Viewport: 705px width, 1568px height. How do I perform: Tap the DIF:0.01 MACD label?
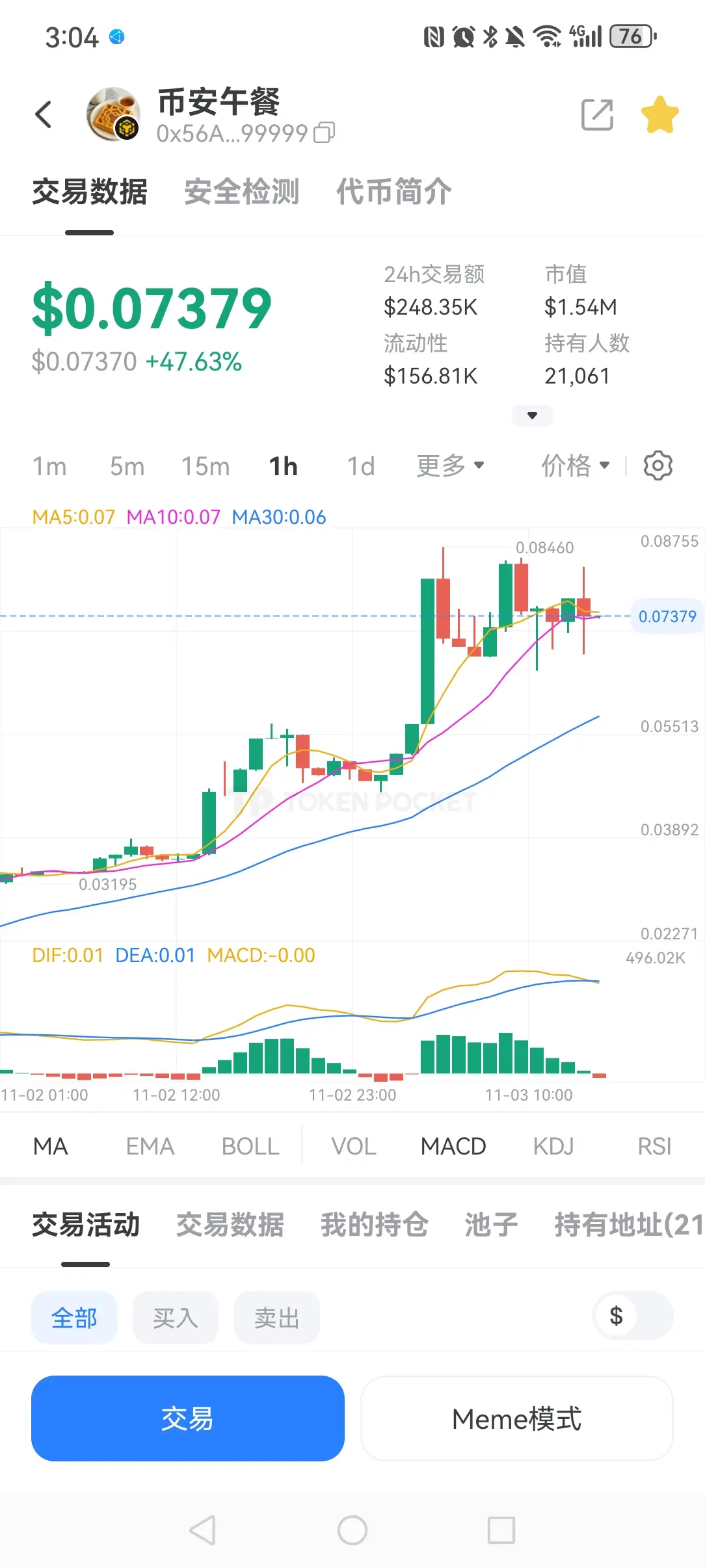pos(68,955)
